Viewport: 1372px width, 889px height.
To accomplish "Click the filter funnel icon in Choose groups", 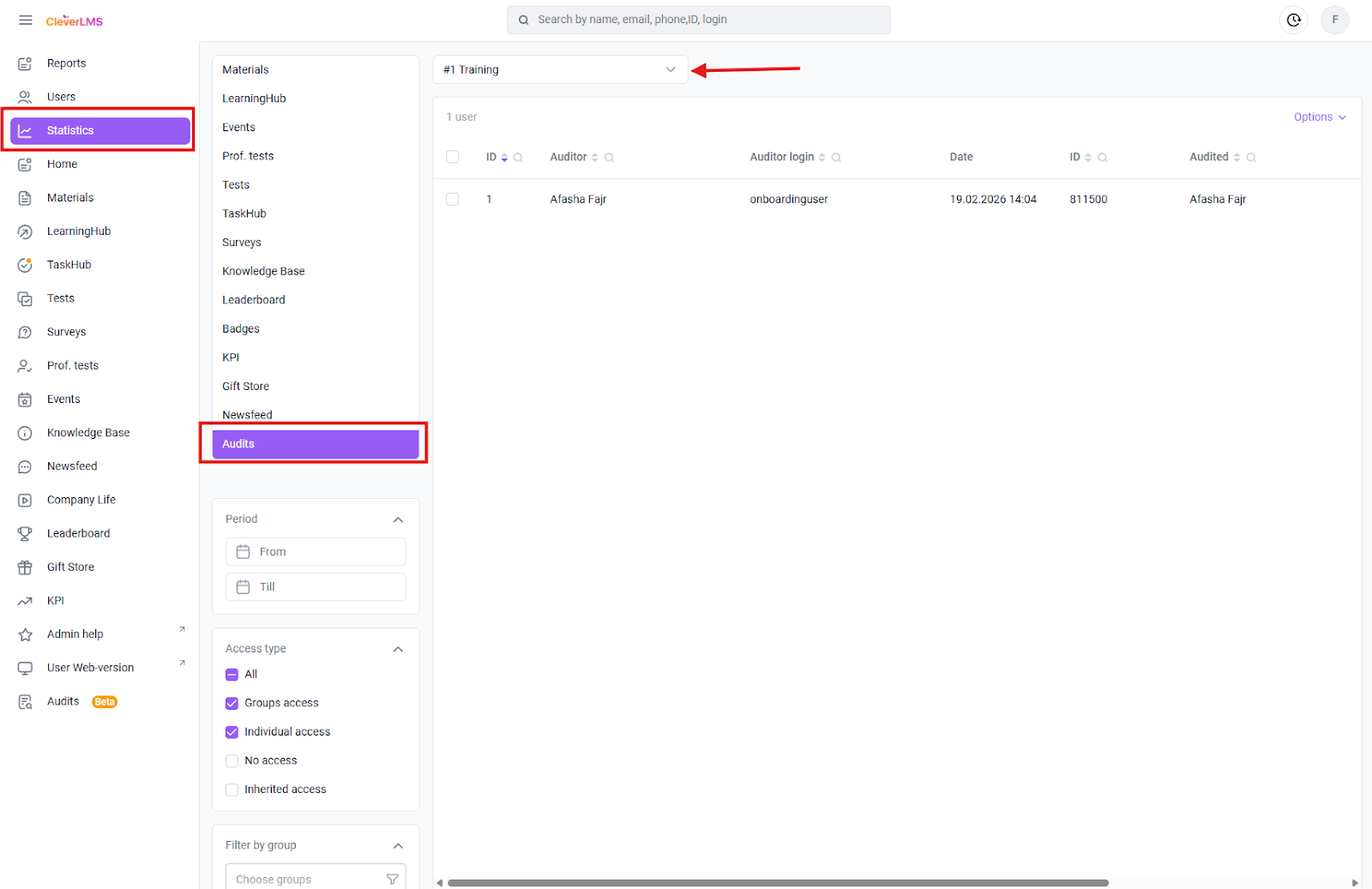I will tap(392, 879).
